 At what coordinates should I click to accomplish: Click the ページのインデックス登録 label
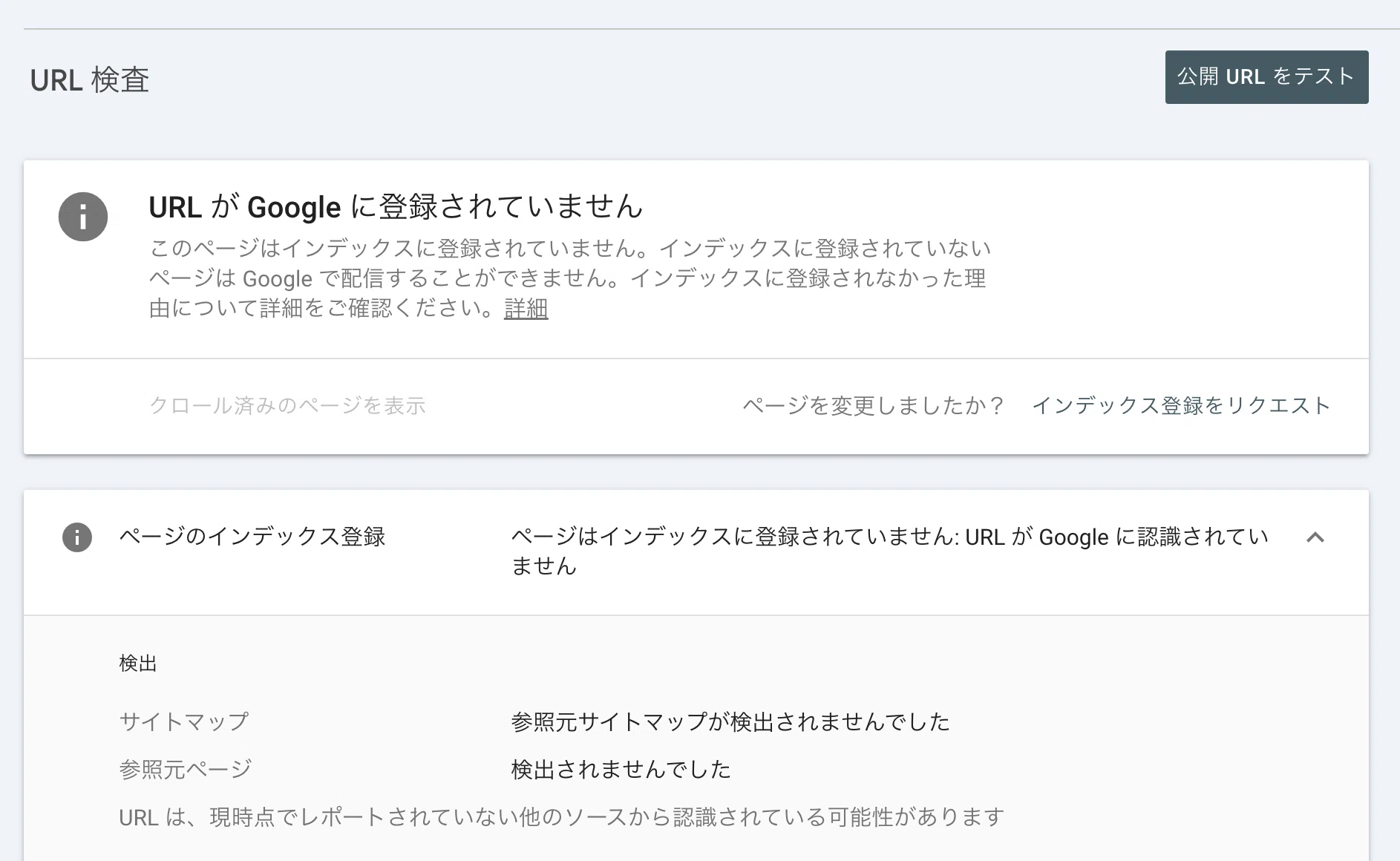(252, 537)
